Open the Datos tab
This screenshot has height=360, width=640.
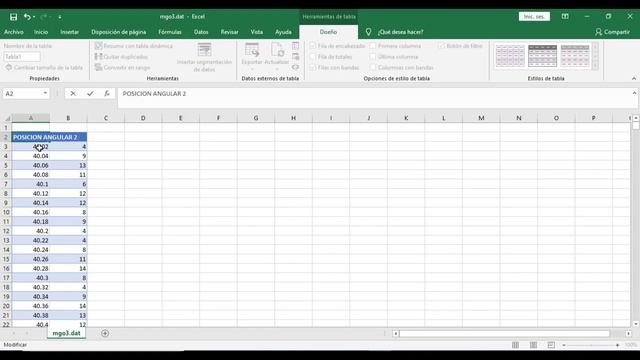201,32
